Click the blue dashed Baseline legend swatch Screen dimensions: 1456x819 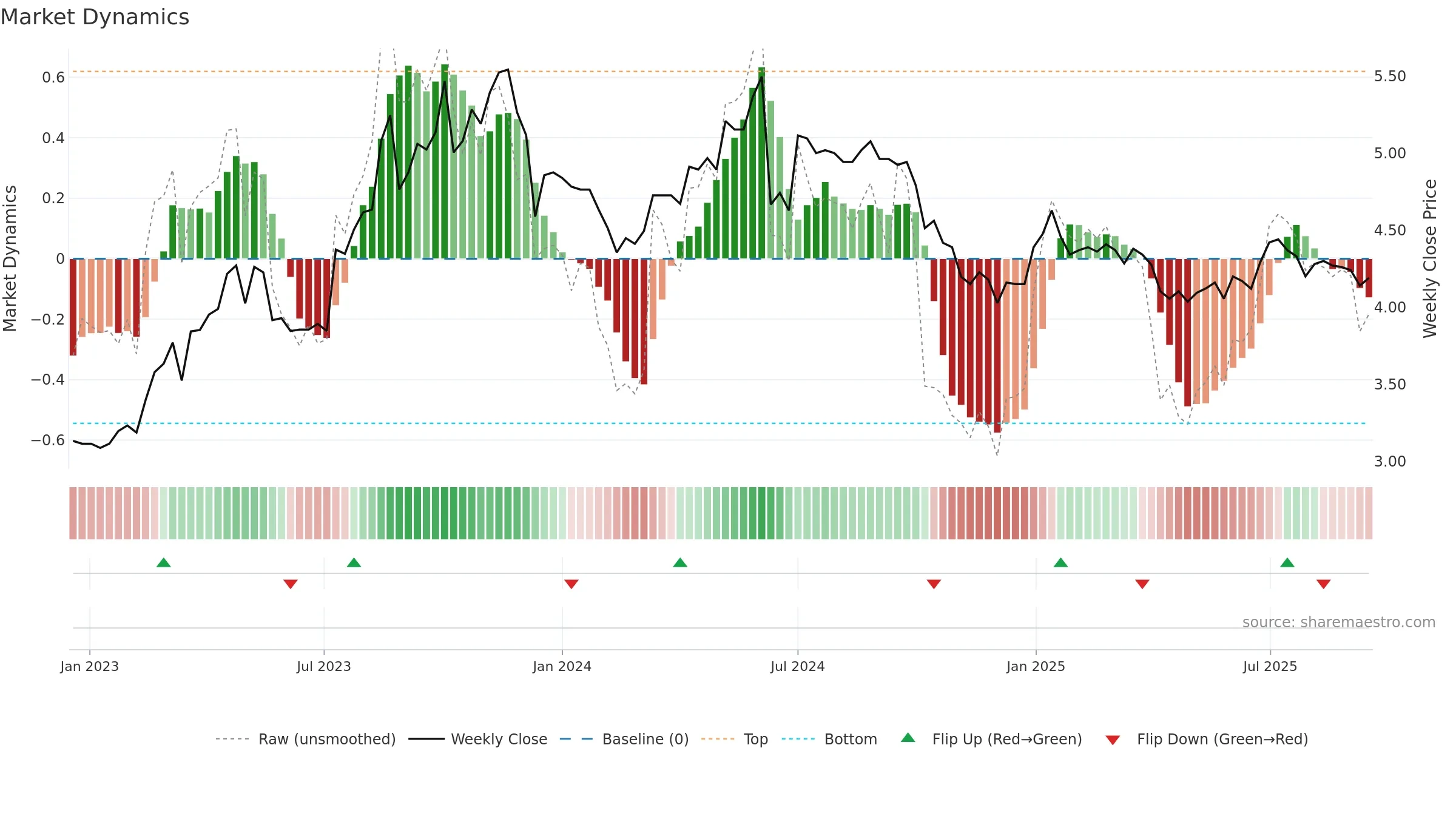576,739
